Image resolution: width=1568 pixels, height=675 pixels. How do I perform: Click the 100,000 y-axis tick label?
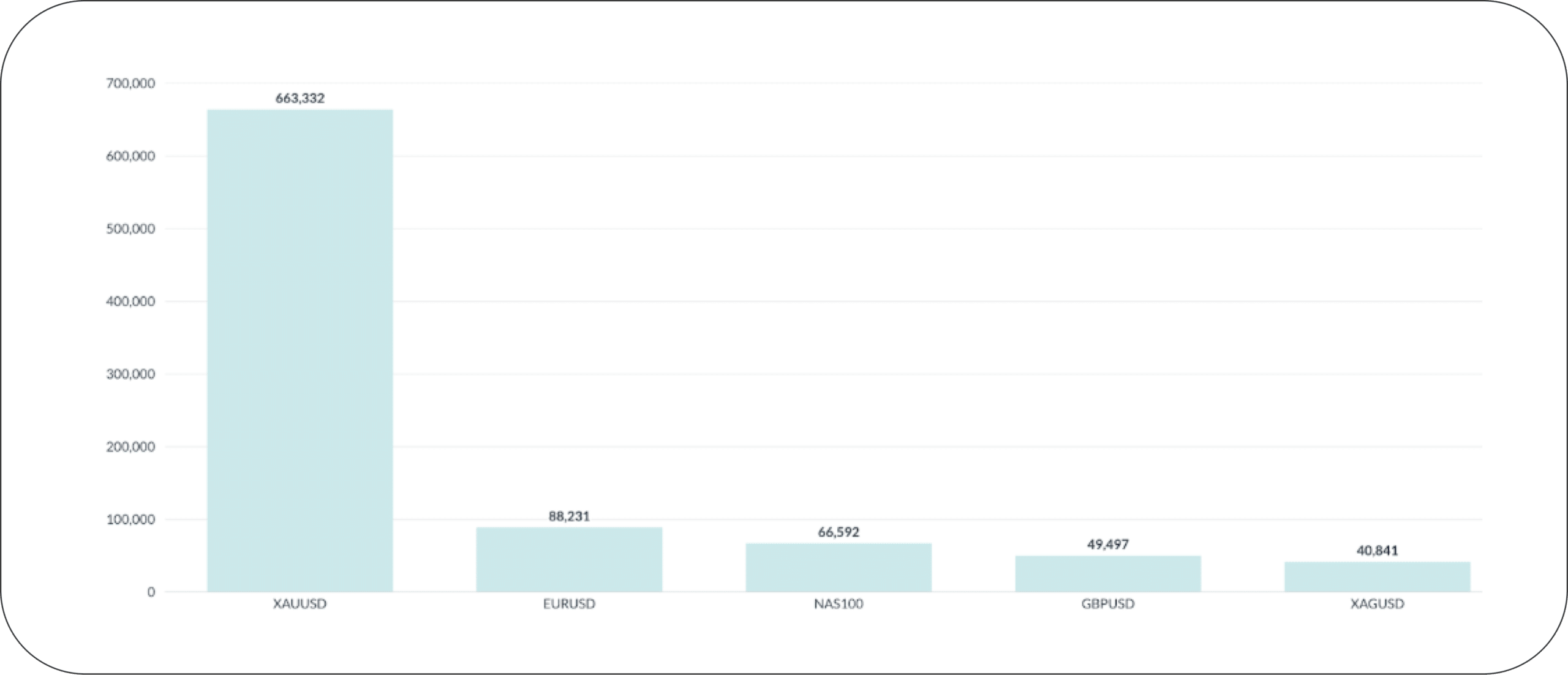point(130,520)
